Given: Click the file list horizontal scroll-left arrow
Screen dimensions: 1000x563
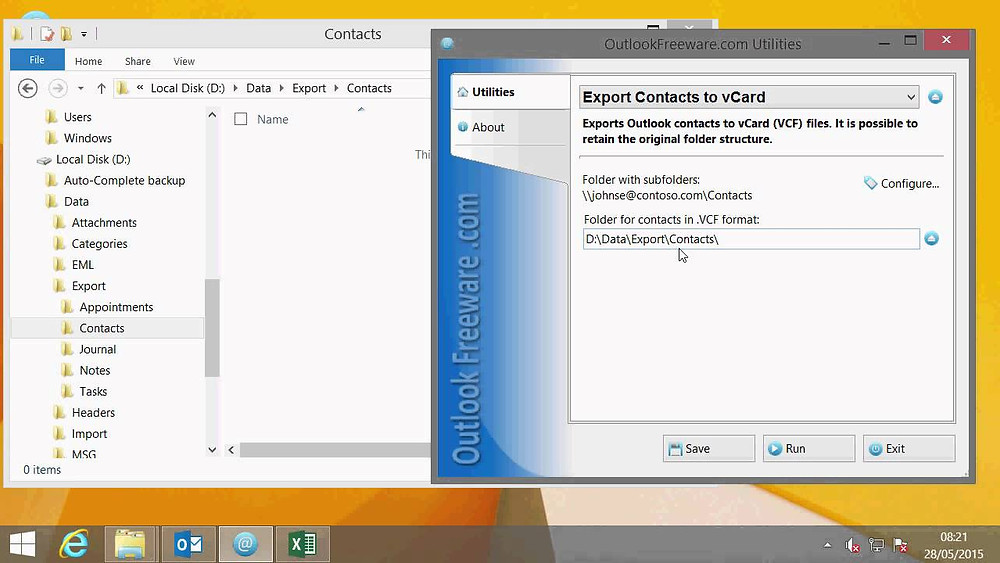Looking at the screenshot, I should (x=231, y=450).
